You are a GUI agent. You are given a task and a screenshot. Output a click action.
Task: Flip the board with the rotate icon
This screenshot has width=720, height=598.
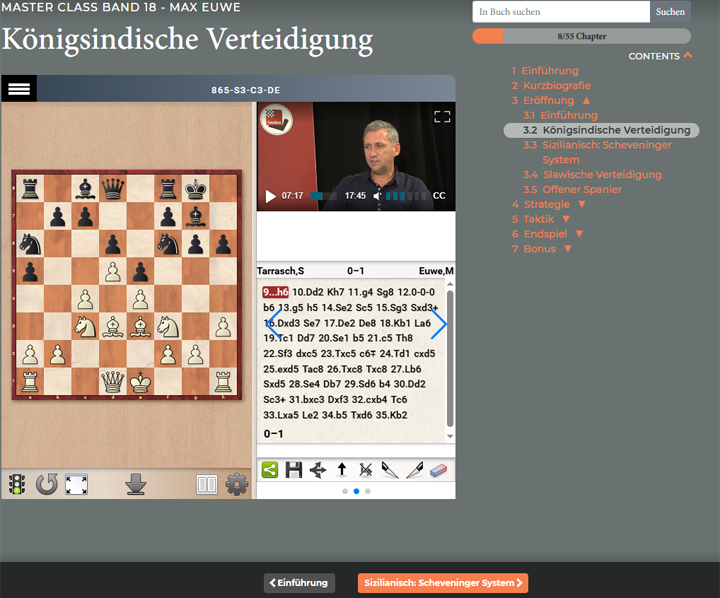pos(46,485)
